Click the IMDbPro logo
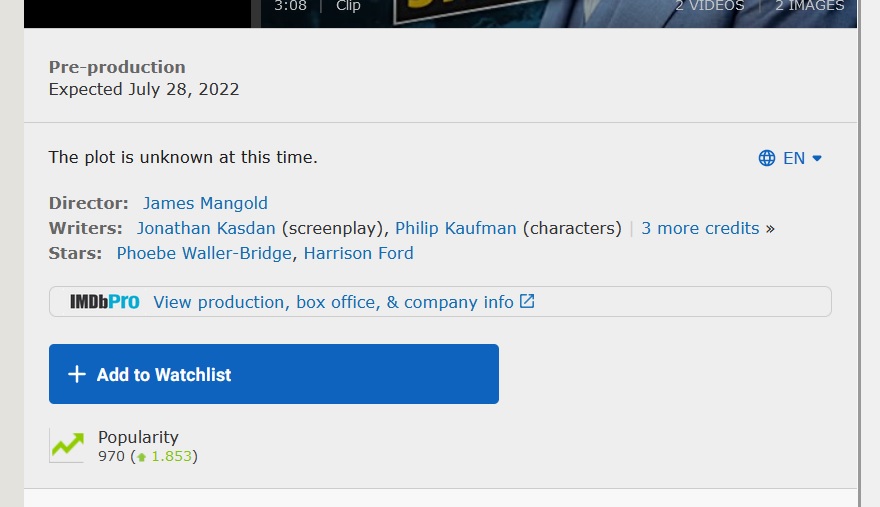This screenshot has height=507, width=880. [x=104, y=302]
